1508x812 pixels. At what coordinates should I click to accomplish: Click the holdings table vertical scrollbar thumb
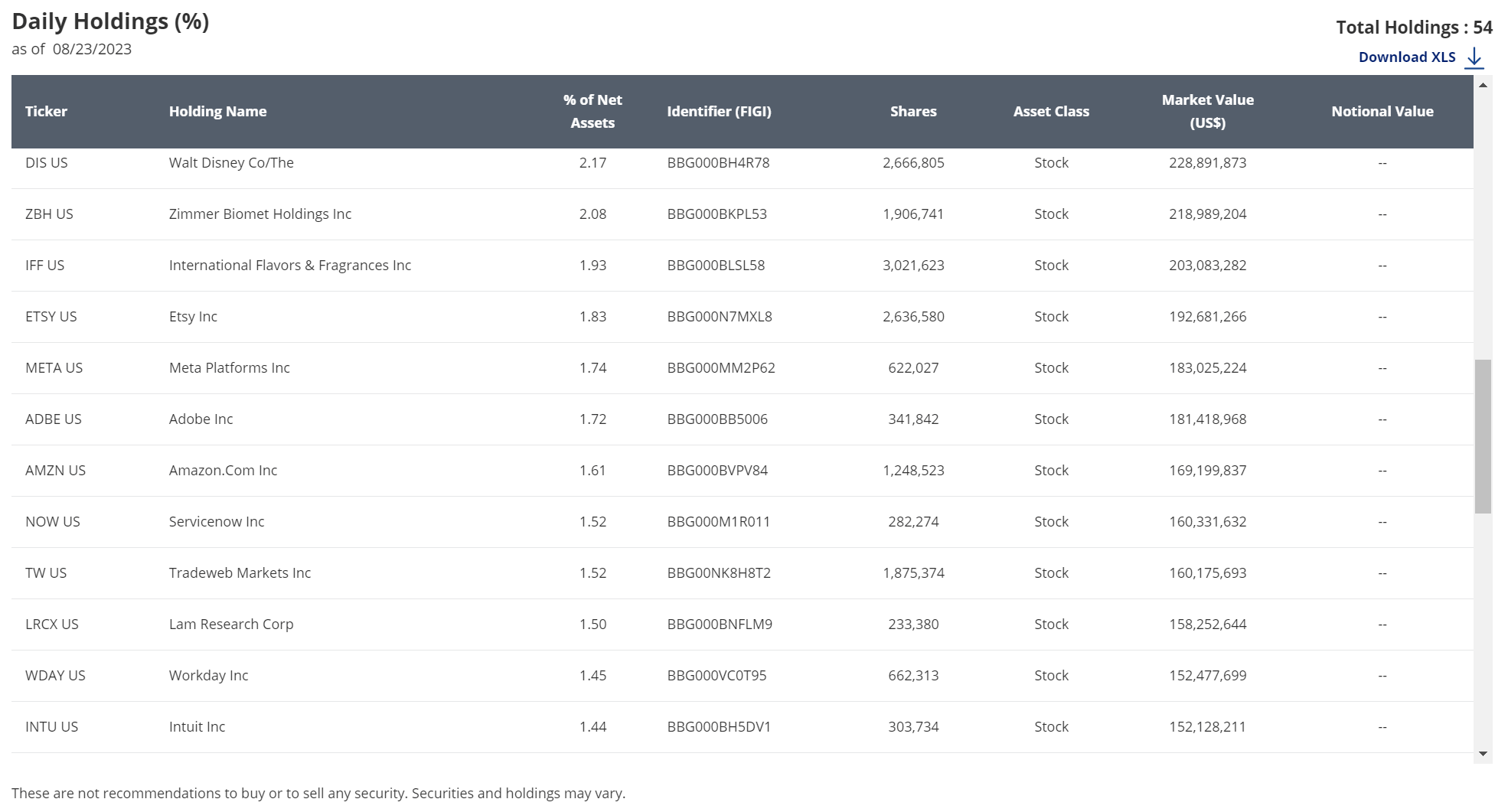tap(1484, 436)
